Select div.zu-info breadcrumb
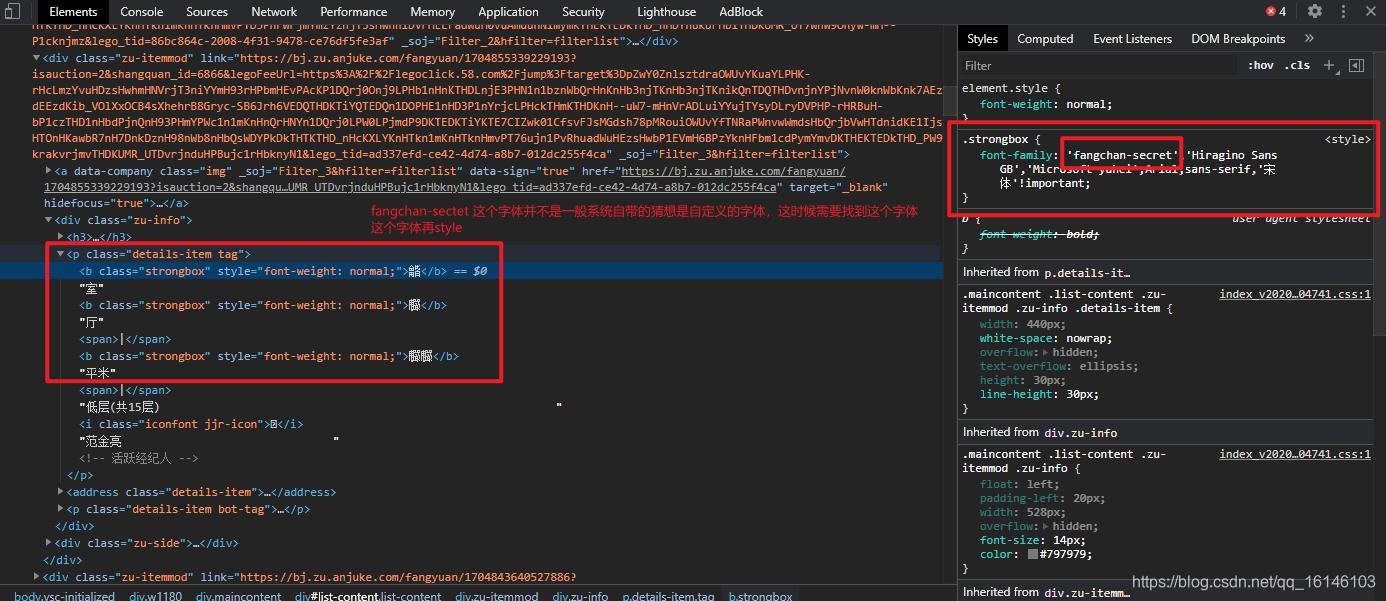 click(580, 596)
